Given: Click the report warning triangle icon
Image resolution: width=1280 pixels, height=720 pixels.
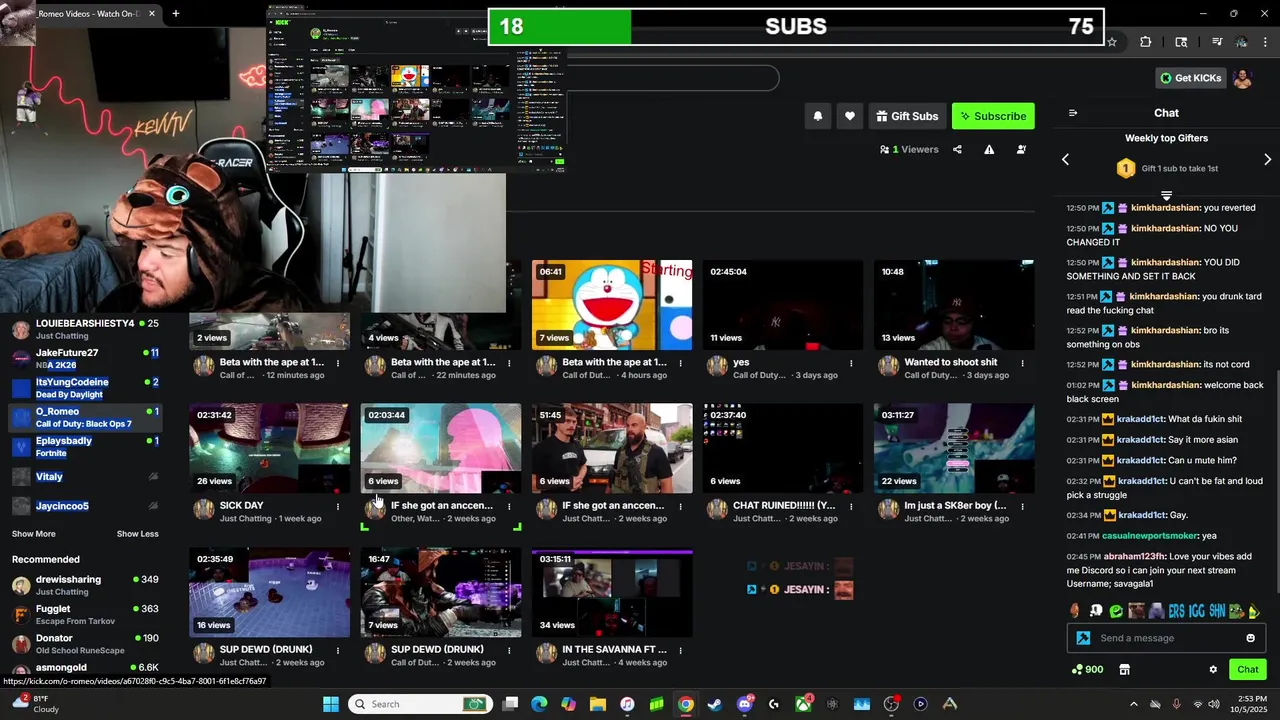Looking at the screenshot, I should tap(989, 149).
